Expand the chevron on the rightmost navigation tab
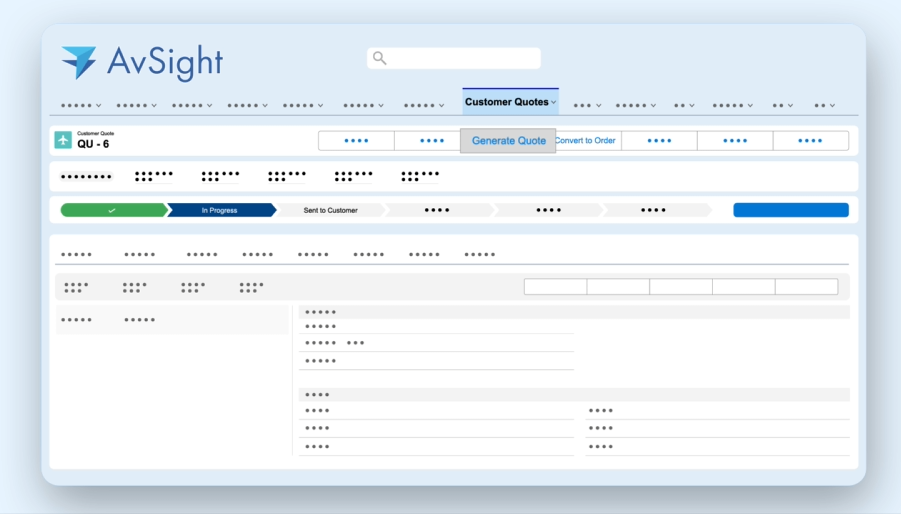The height and width of the screenshot is (514, 901). [x=832, y=105]
